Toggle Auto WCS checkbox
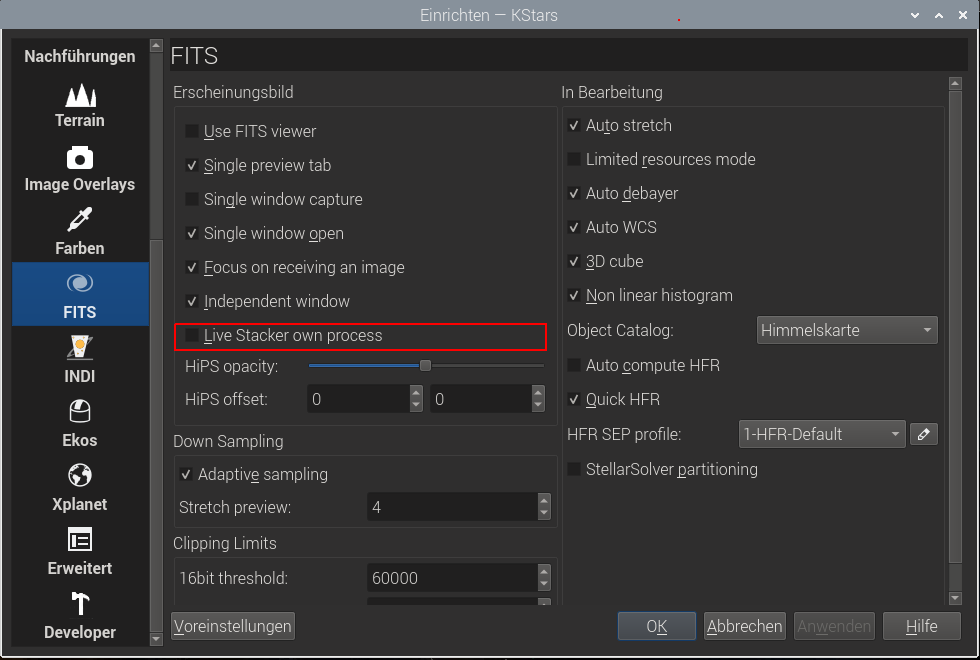 574,228
